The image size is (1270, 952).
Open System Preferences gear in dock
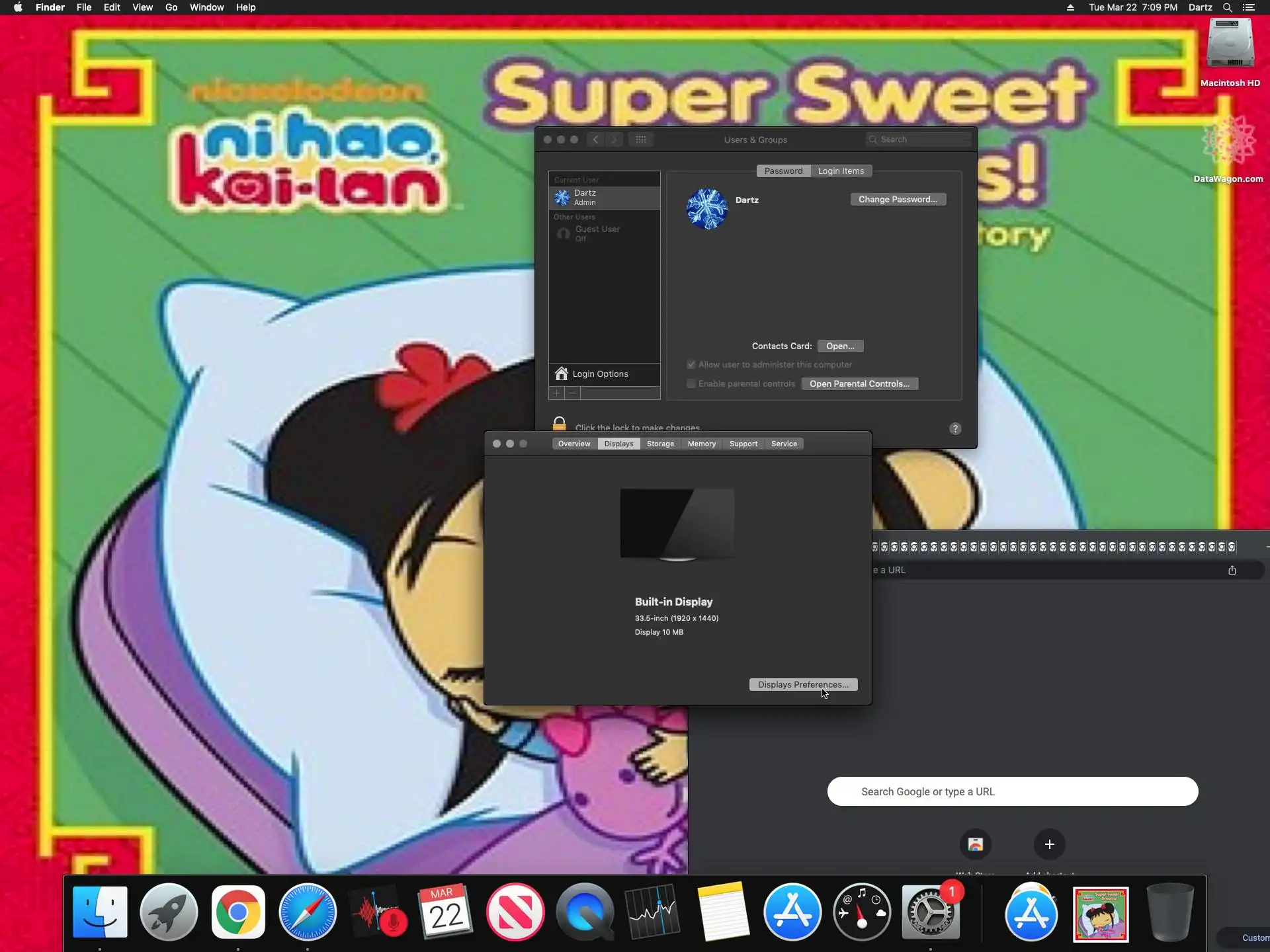tap(931, 912)
